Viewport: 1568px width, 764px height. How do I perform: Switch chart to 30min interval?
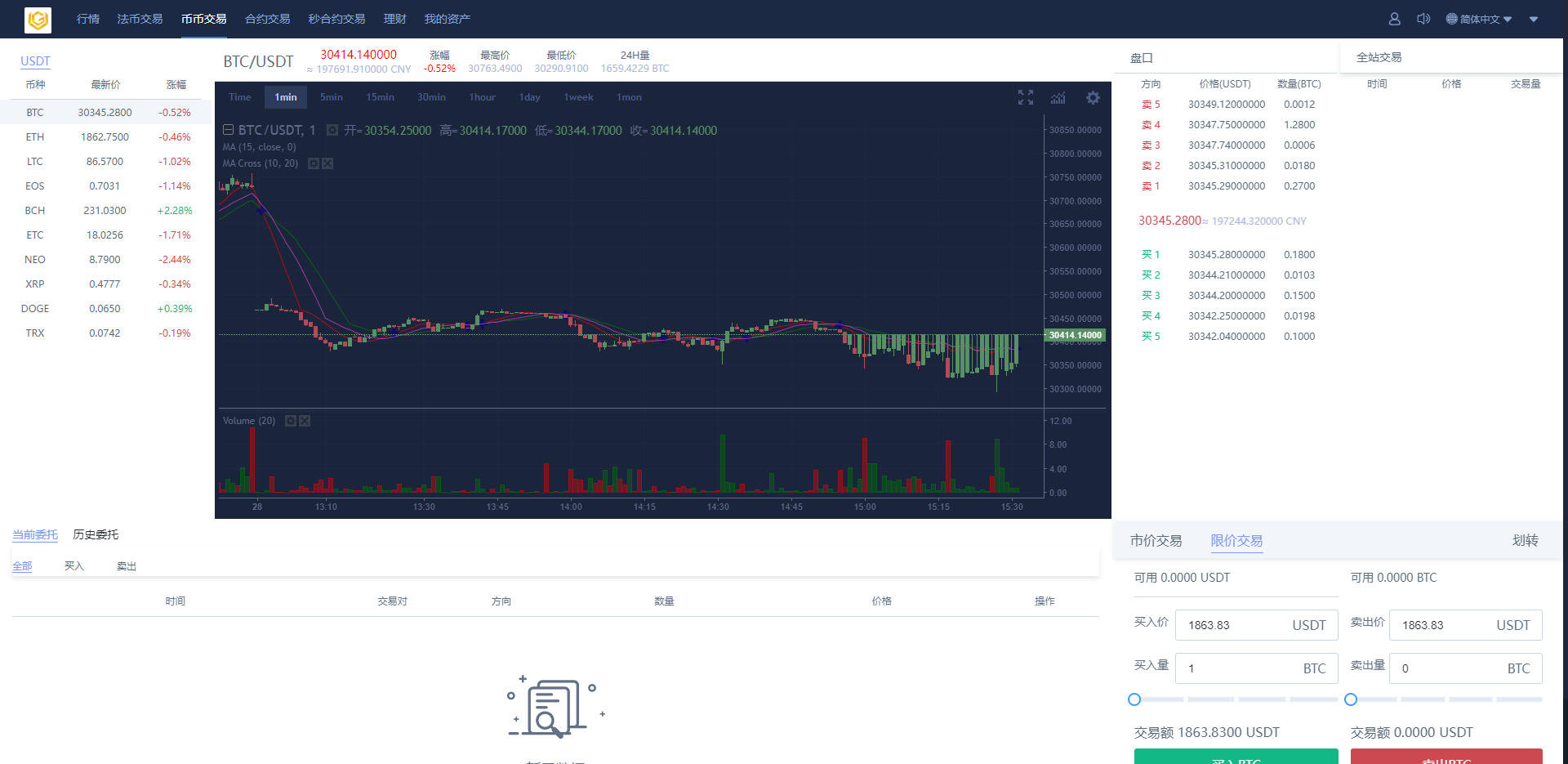pos(432,97)
